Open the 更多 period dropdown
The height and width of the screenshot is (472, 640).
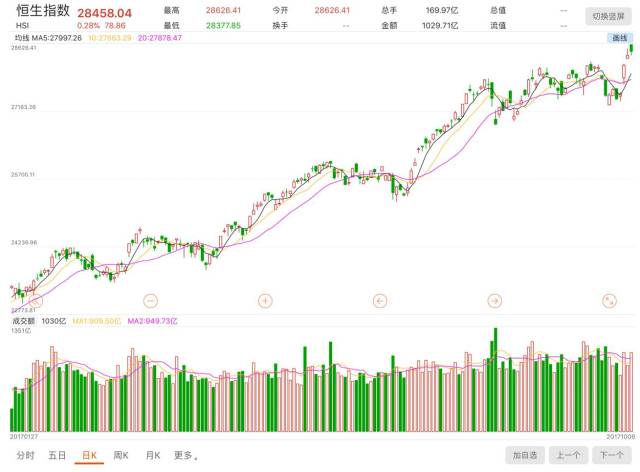186,455
